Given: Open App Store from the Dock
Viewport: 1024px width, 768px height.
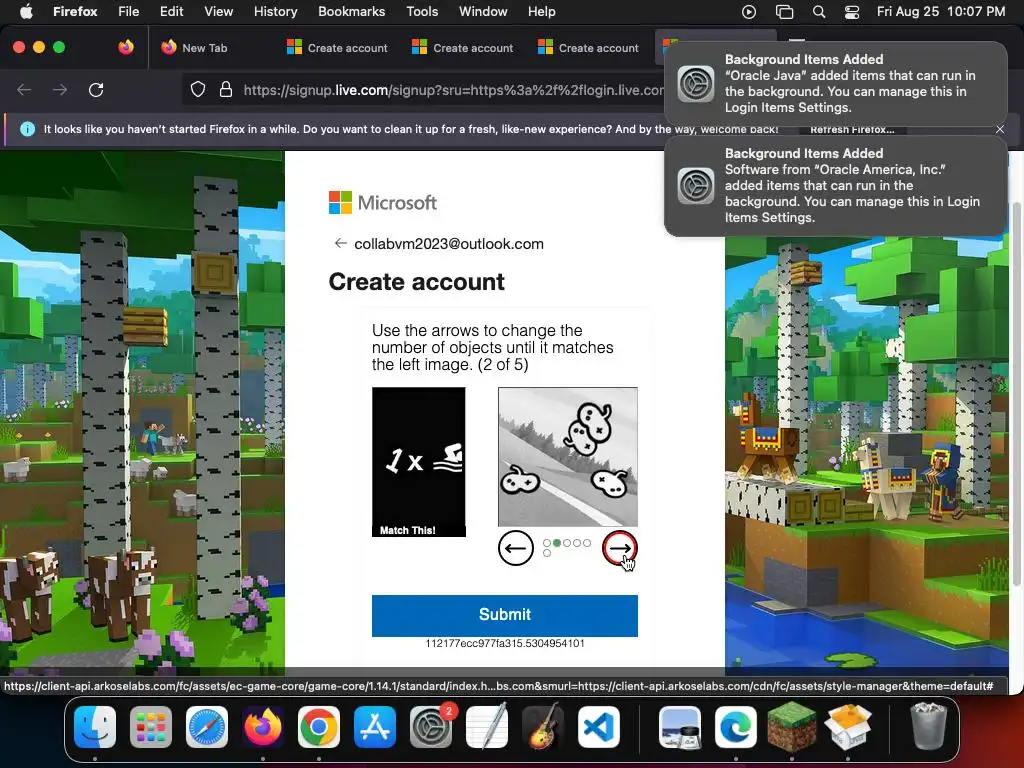Looking at the screenshot, I should [375, 727].
